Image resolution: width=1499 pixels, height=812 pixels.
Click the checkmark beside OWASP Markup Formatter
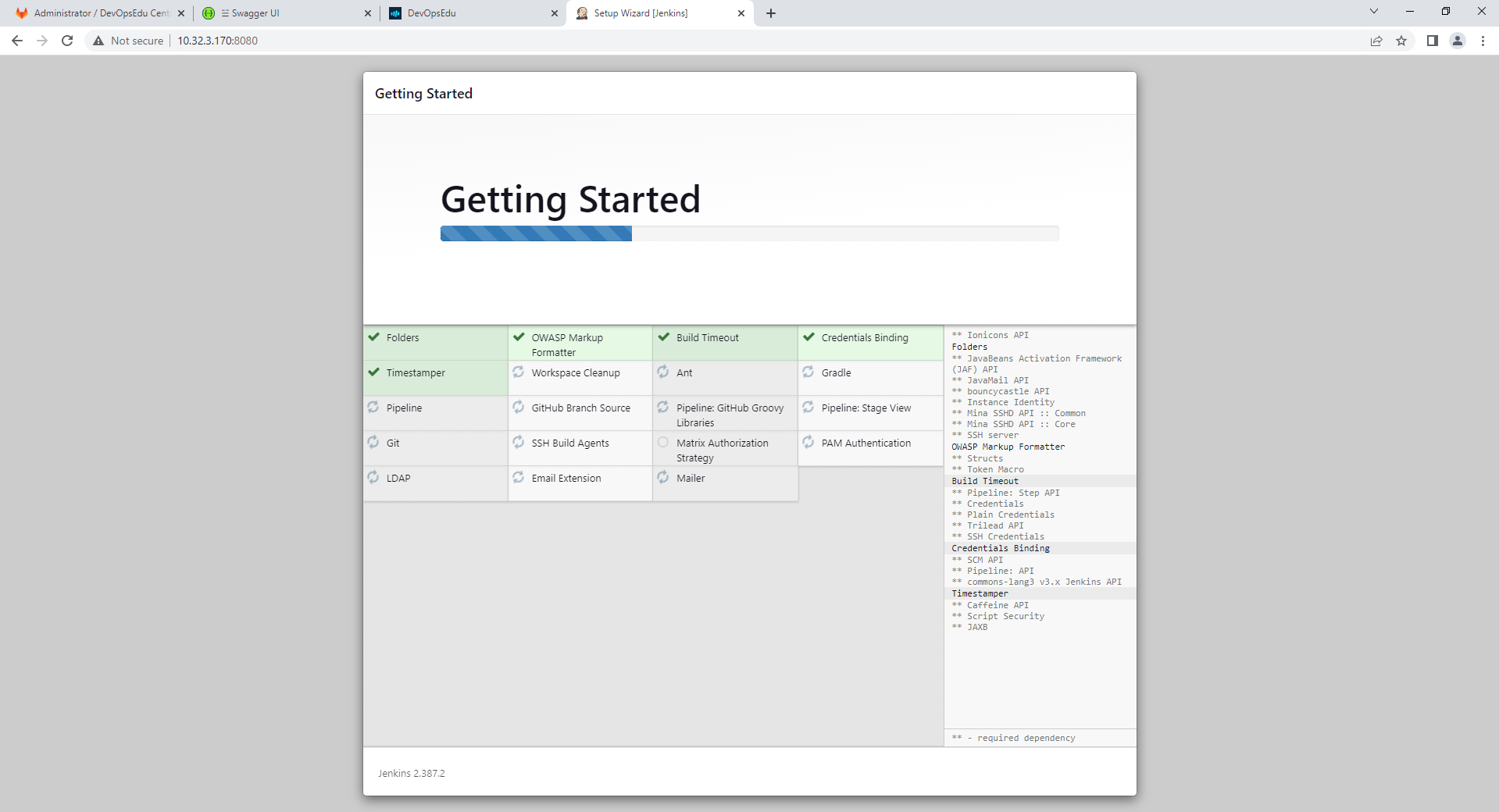point(519,337)
